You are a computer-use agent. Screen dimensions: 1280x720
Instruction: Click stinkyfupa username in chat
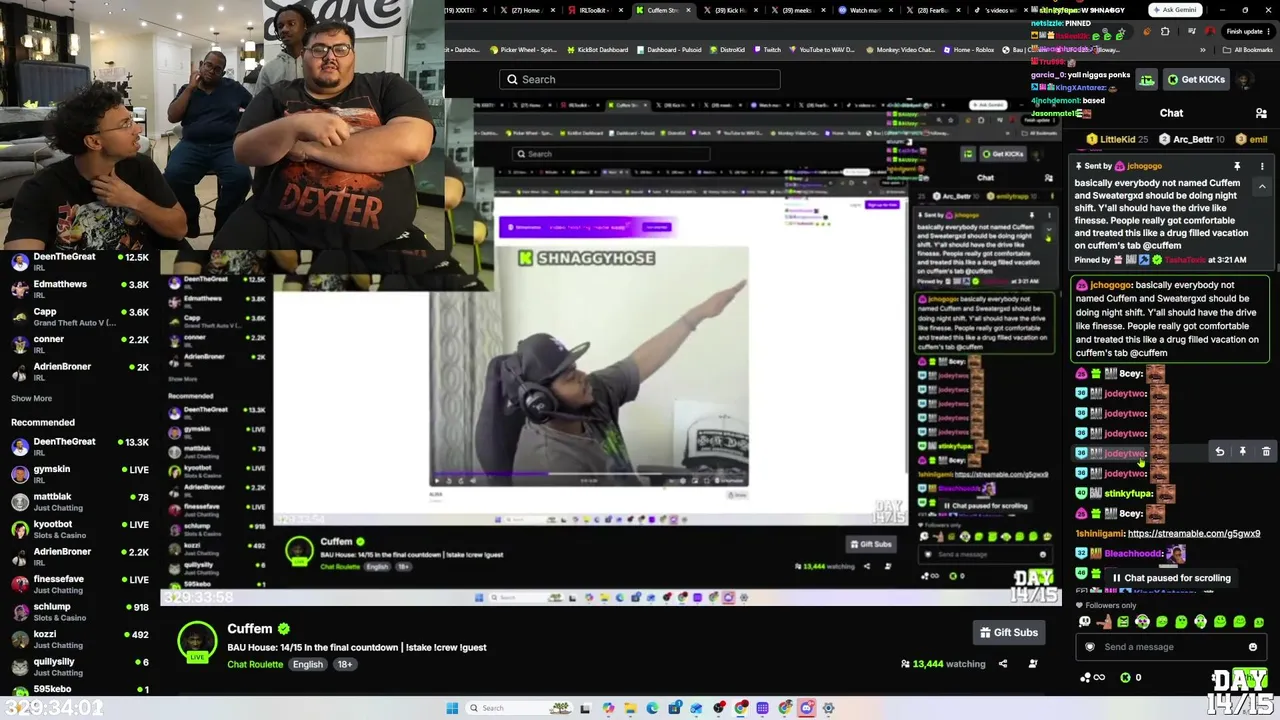[x=1129, y=493]
